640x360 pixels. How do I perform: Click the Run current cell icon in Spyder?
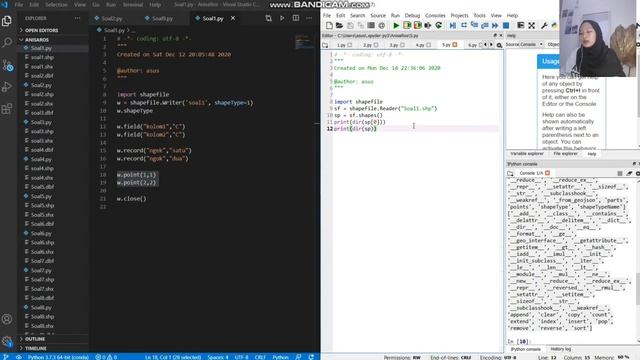click(407, 25)
